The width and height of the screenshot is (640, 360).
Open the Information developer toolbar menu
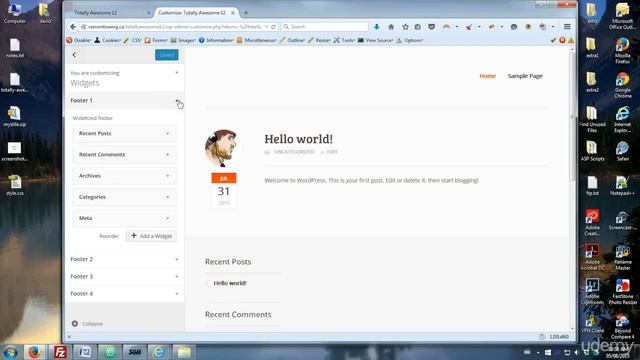pos(216,40)
